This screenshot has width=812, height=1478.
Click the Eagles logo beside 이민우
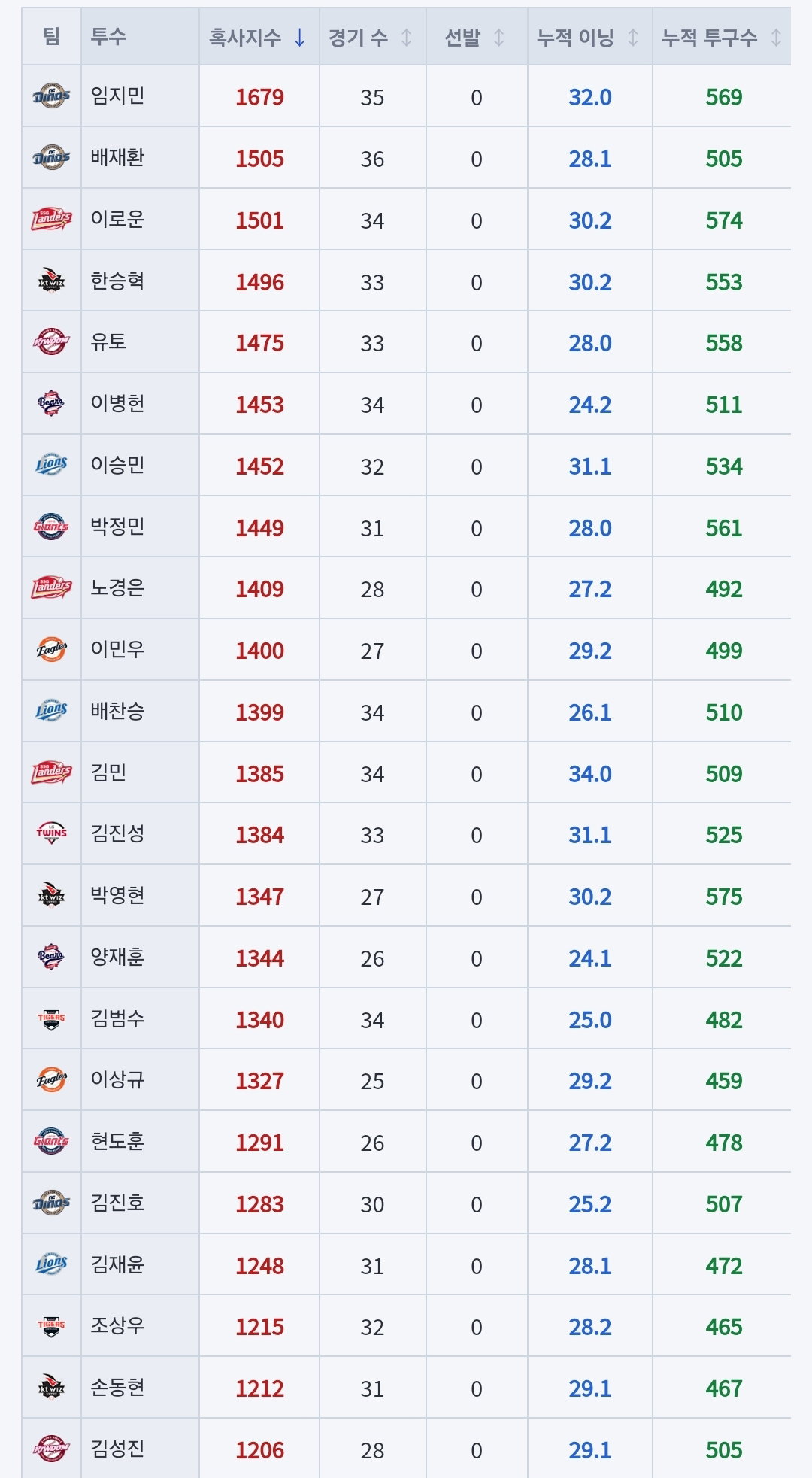tap(51, 649)
